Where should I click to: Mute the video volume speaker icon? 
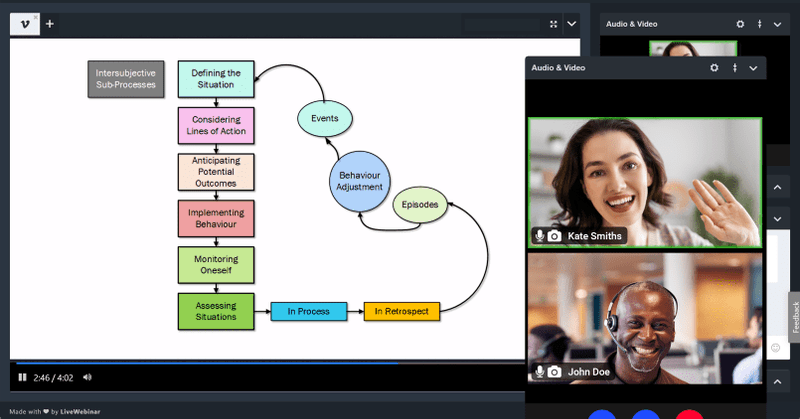click(x=87, y=377)
